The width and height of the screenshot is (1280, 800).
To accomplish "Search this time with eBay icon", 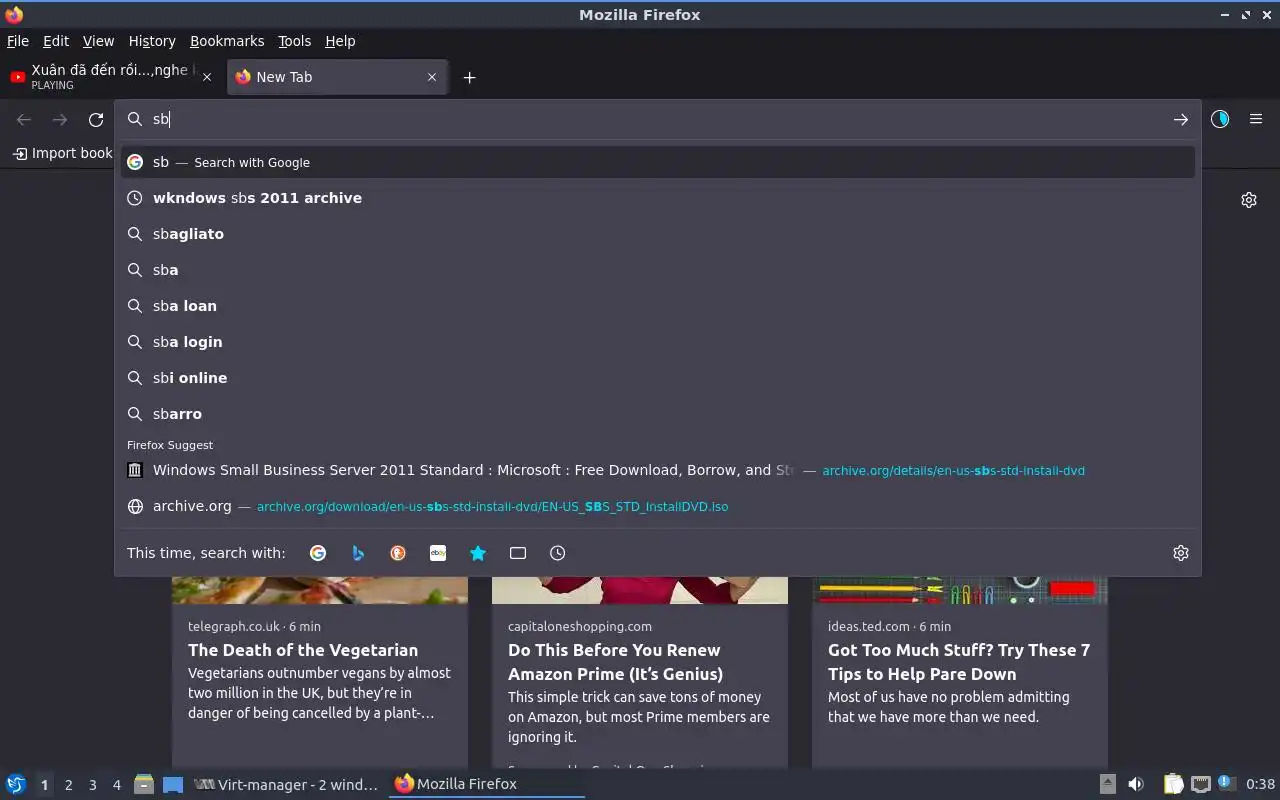I will pos(438,553).
